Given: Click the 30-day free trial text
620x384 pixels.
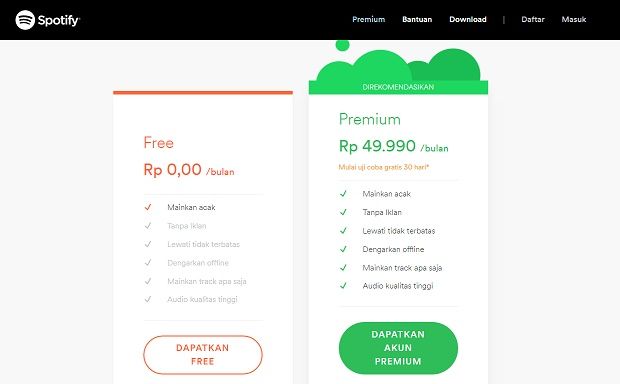Looking at the screenshot, I should point(384,167).
